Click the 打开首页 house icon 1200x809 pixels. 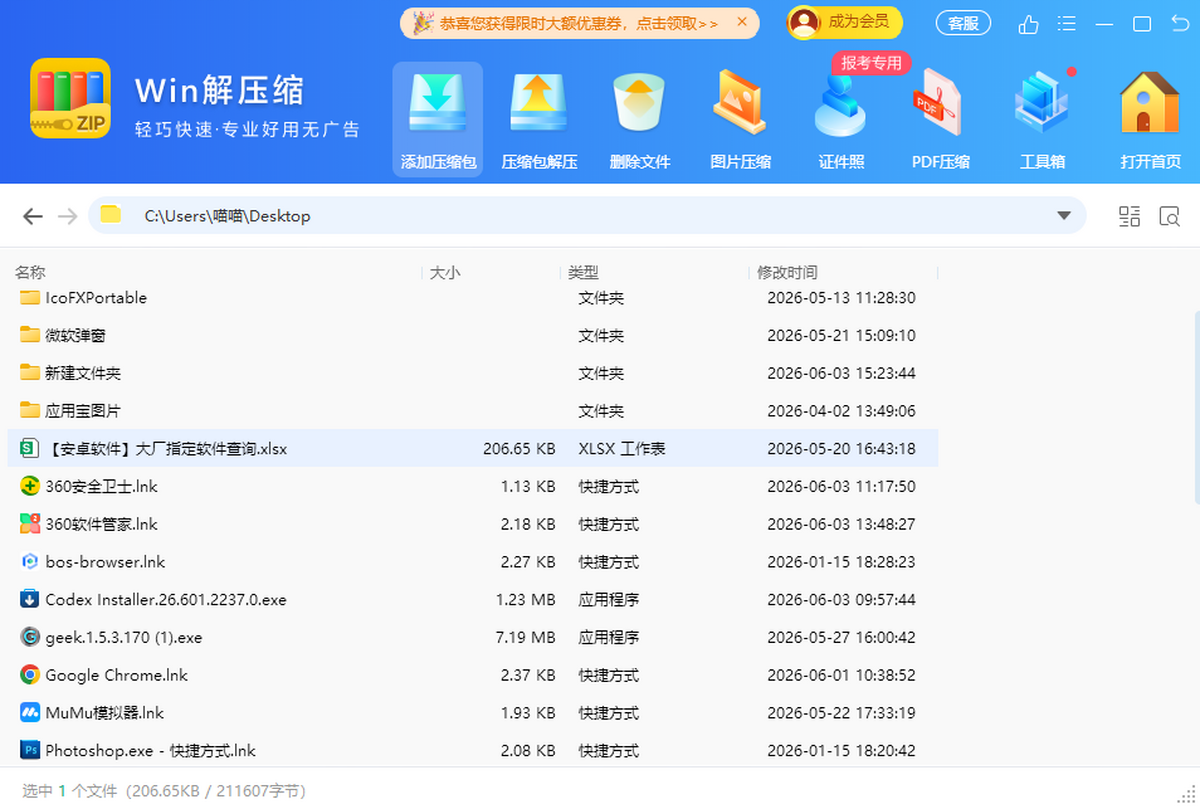(x=1150, y=104)
